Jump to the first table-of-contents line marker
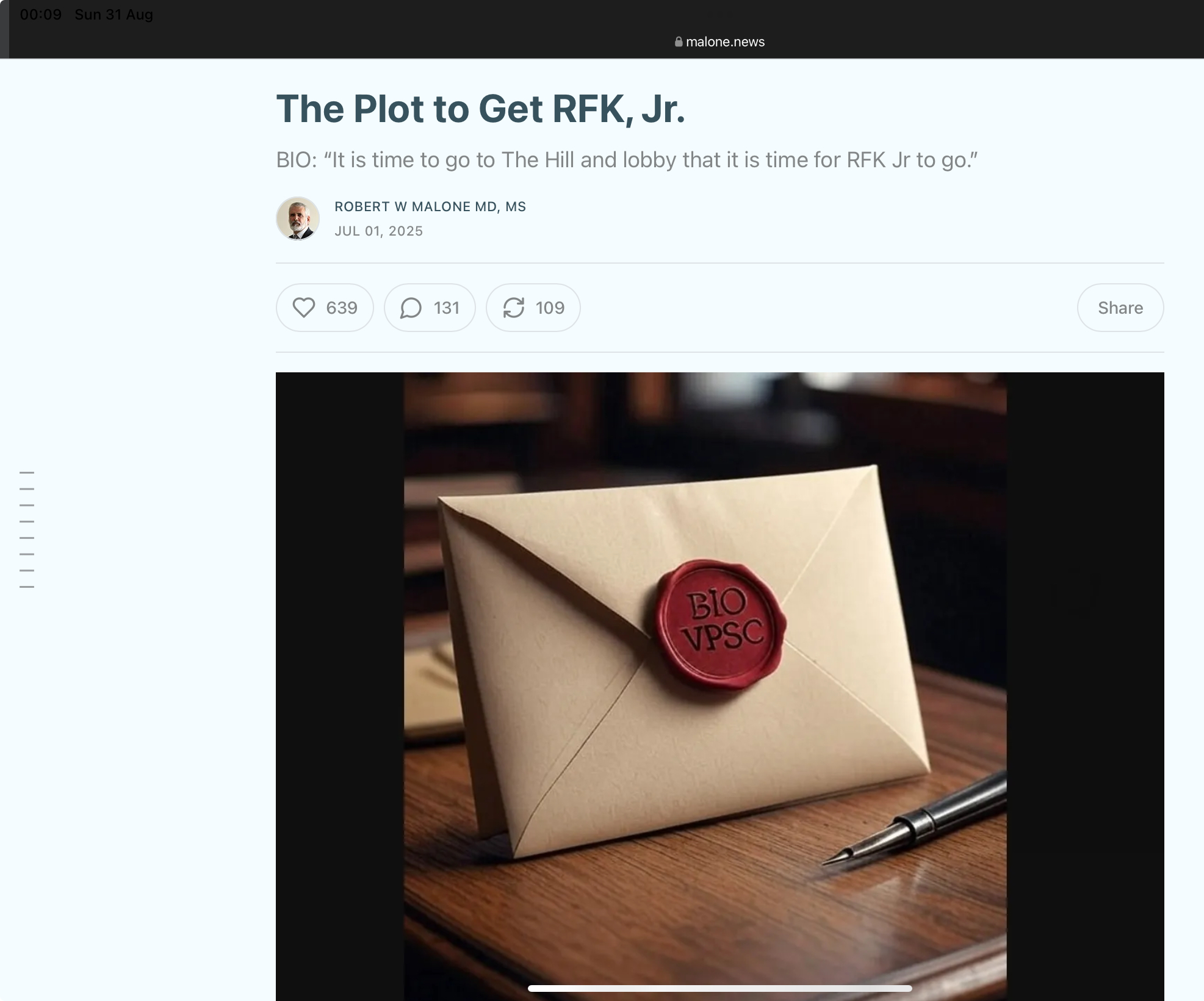 click(27, 472)
